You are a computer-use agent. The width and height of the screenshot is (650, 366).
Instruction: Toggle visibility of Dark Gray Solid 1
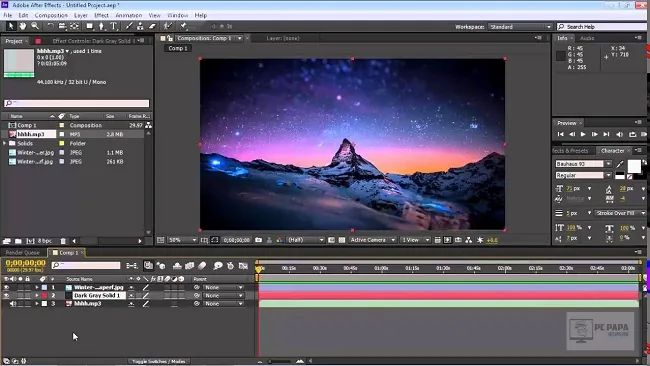6,296
